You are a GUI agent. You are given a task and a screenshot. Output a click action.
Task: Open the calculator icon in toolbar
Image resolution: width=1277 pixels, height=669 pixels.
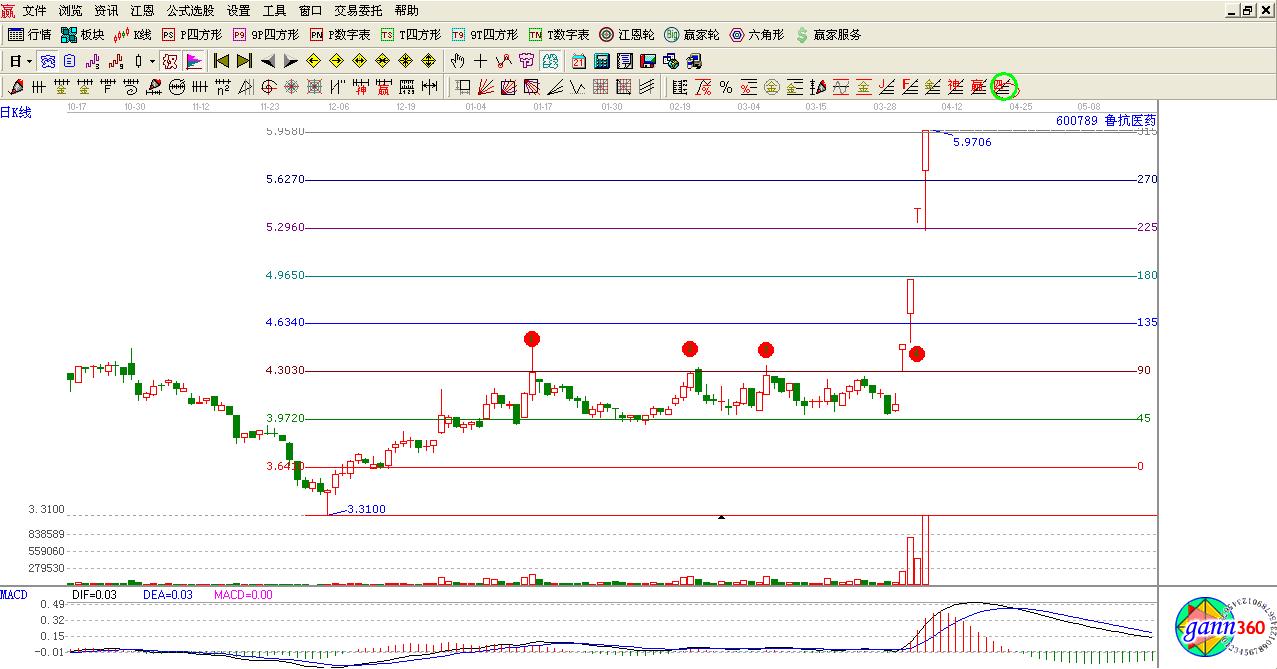[602, 61]
